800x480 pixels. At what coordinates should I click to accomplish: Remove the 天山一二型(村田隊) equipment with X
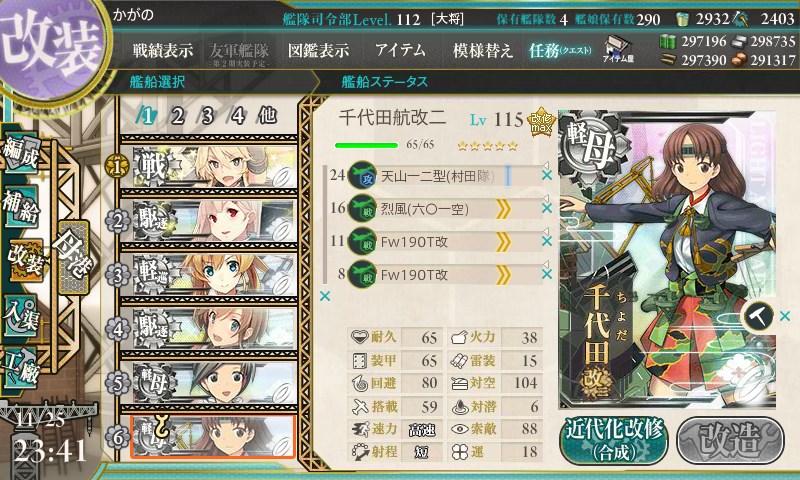point(547,175)
